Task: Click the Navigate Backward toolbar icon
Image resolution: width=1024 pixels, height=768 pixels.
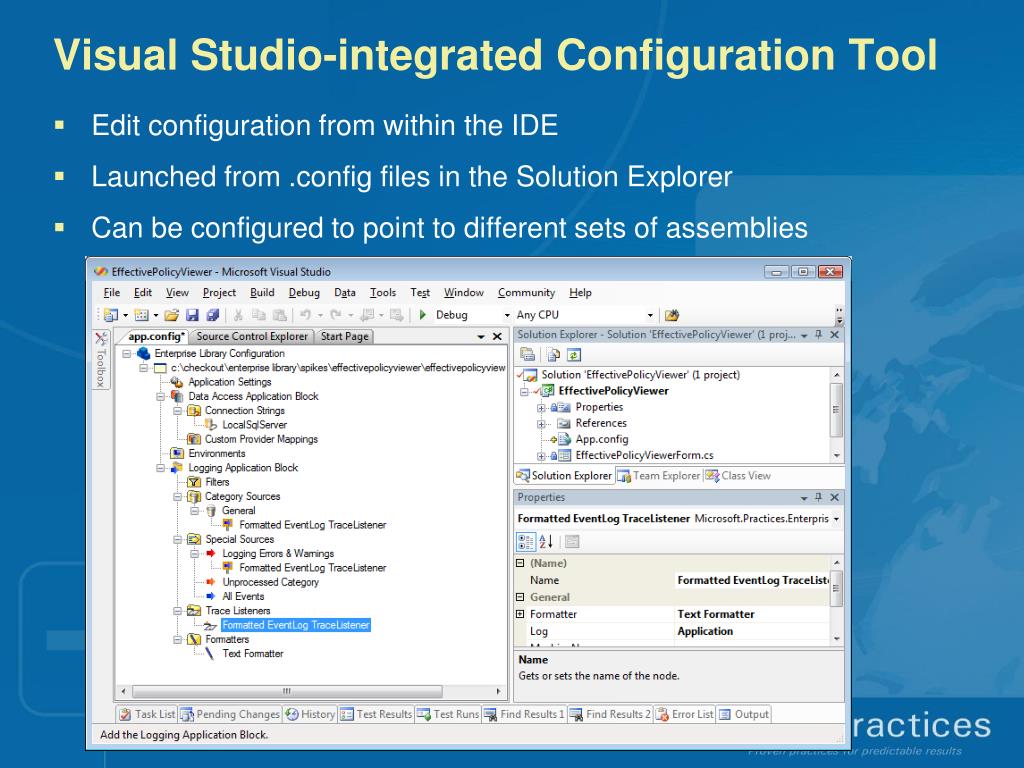Action: [367, 315]
